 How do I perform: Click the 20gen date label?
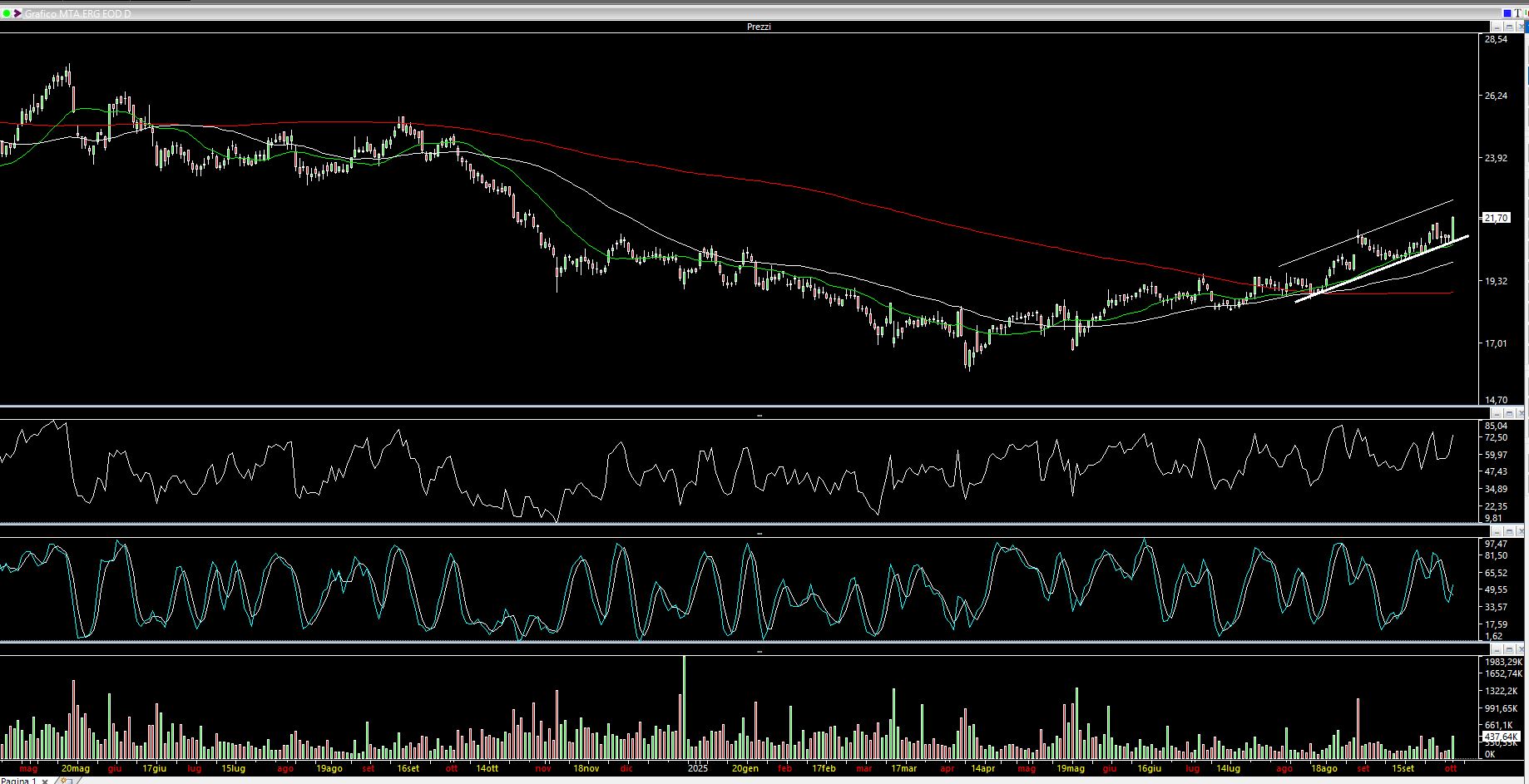click(745, 768)
